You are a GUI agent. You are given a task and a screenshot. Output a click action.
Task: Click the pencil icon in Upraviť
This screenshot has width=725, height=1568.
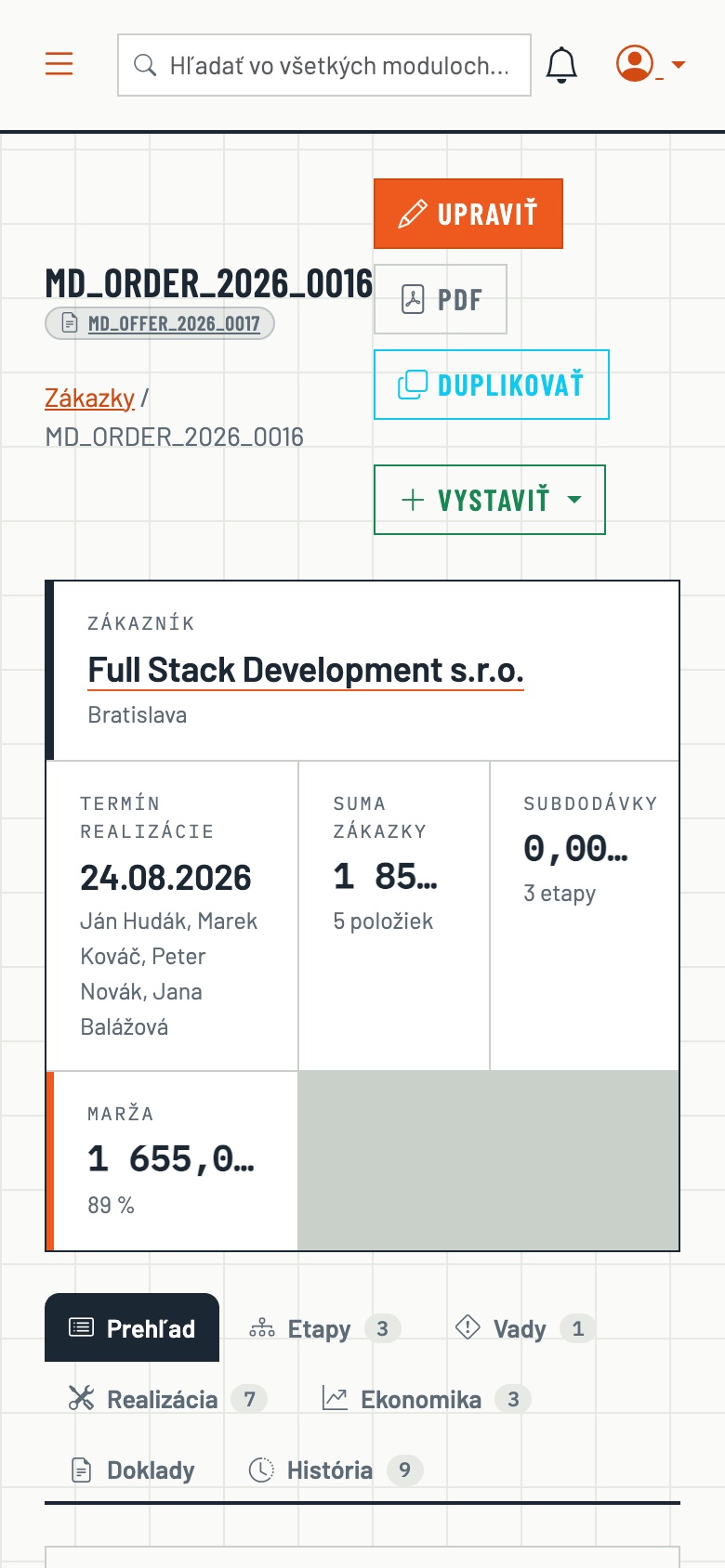point(413,214)
